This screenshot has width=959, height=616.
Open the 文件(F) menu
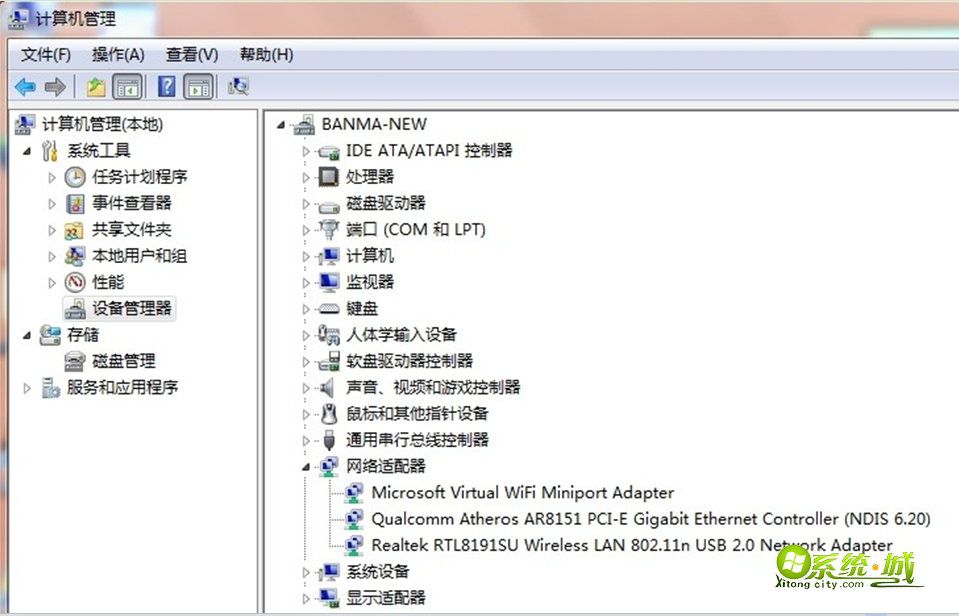[x=46, y=54]
